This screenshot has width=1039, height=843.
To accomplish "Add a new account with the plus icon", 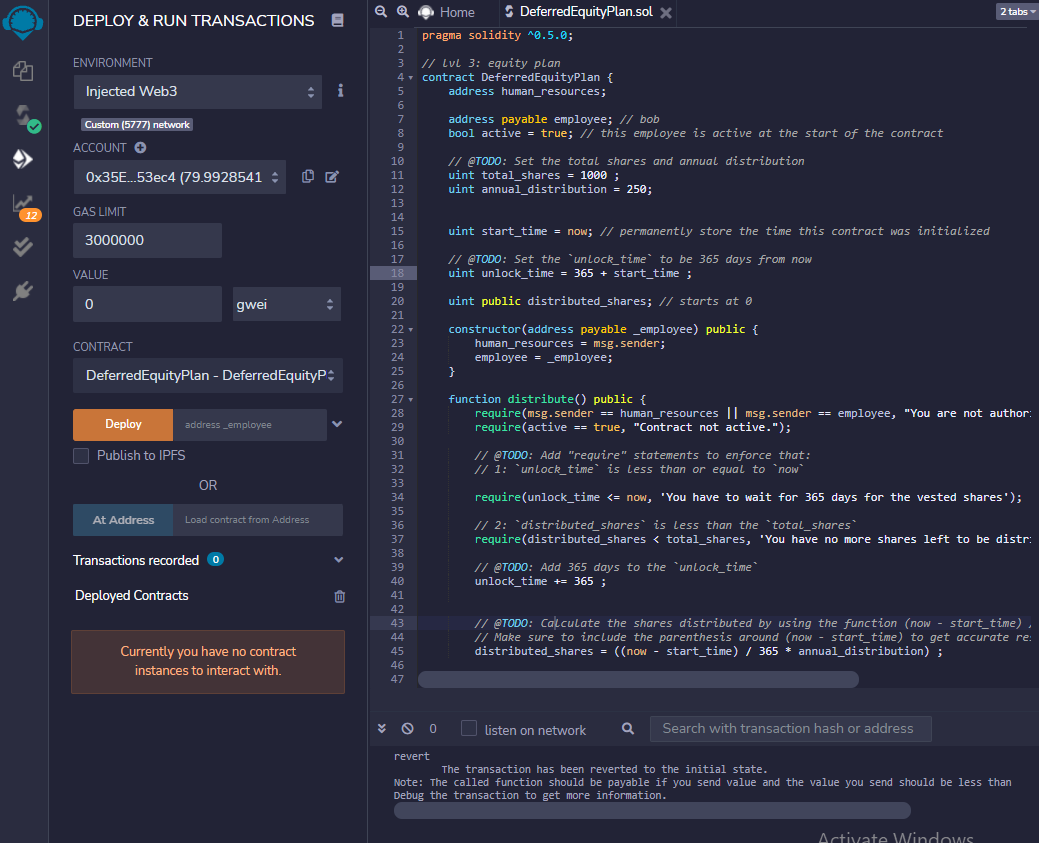I will pos(140,148).
